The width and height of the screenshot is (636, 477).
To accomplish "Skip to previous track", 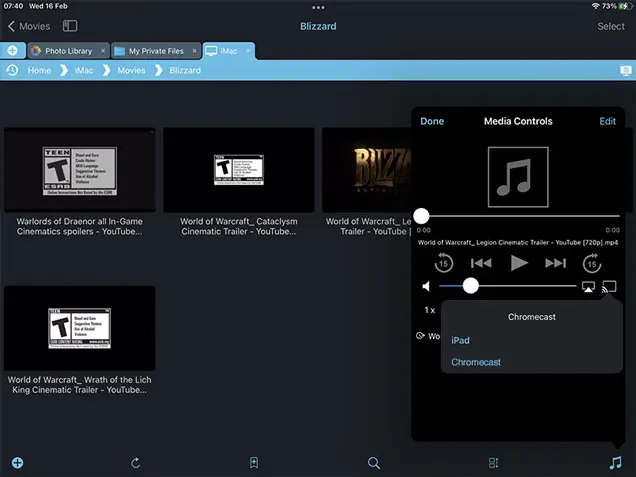I will (x=481, y=263).
